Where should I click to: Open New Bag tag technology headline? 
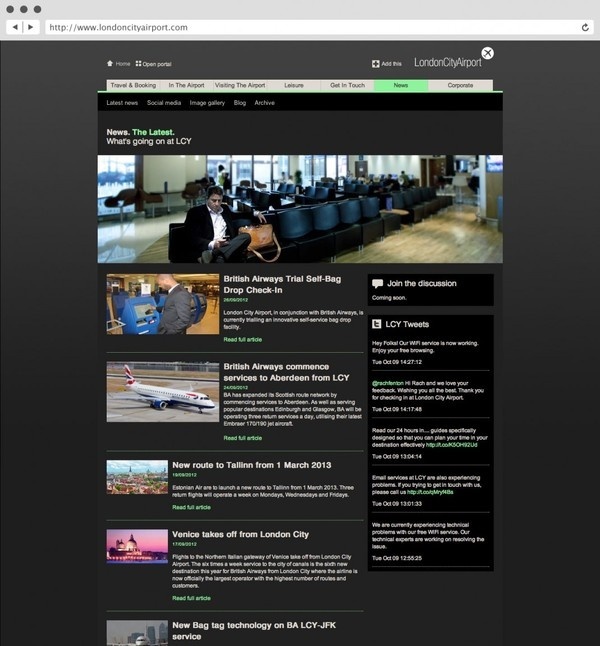coord(254,631)
